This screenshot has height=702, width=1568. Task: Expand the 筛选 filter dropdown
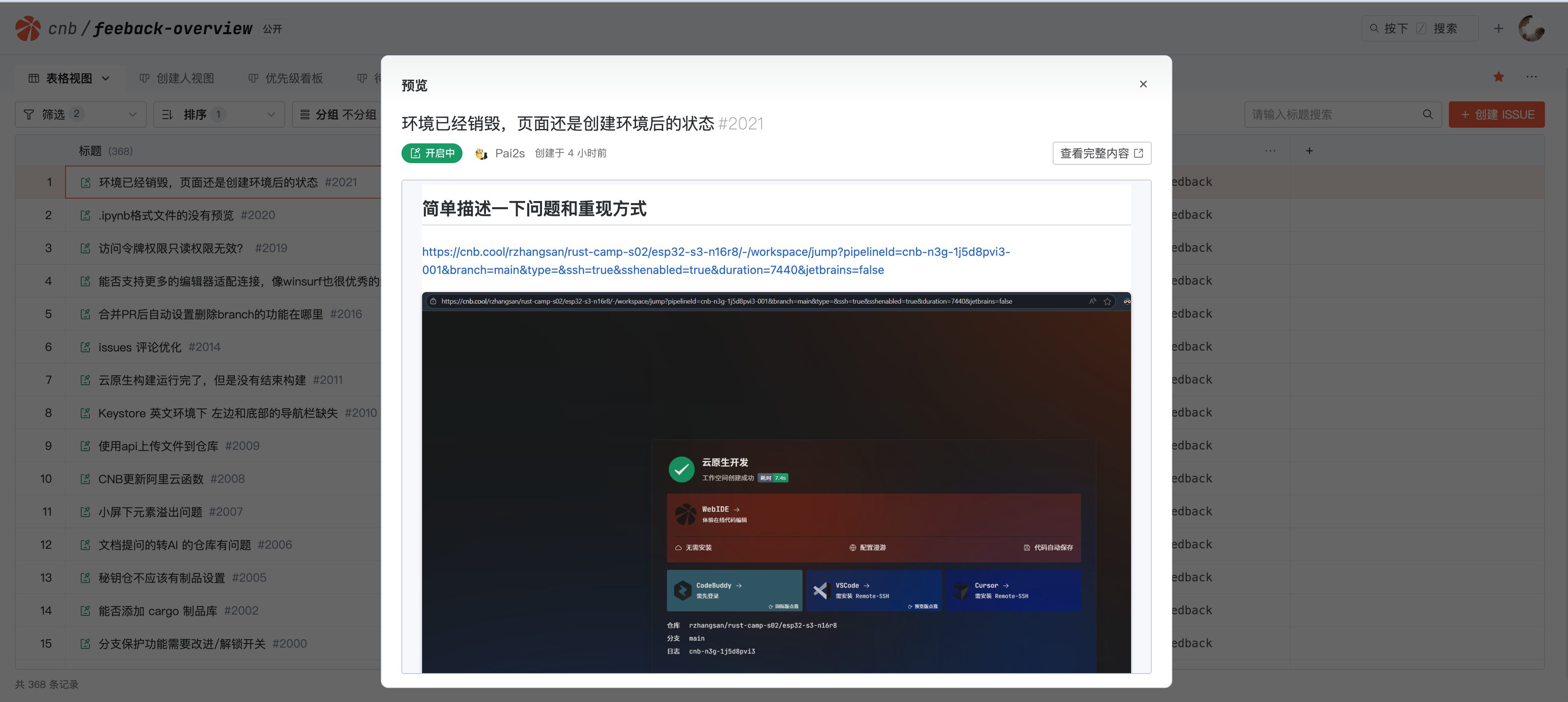point(132,115)
